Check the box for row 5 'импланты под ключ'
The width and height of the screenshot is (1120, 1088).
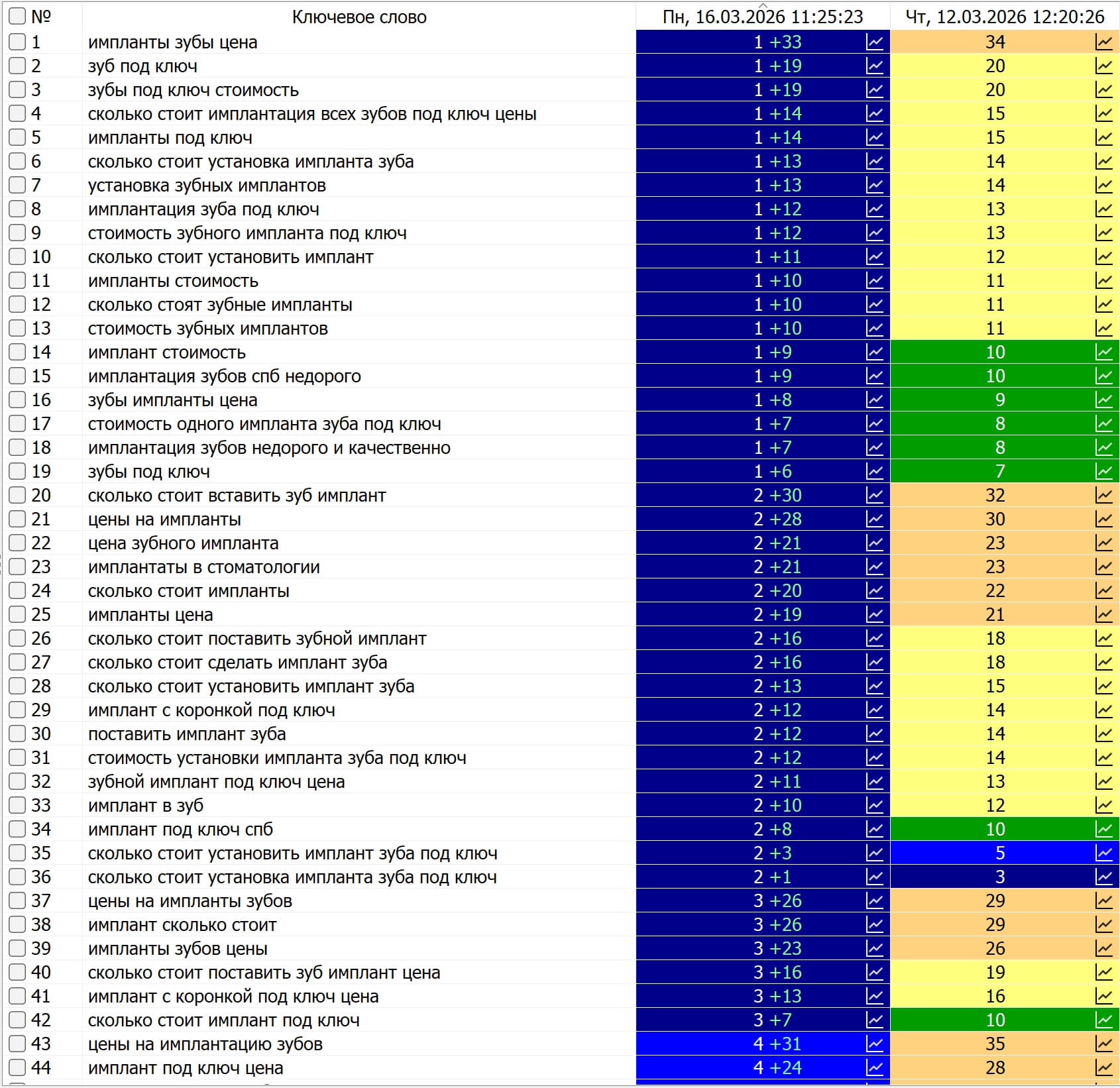point(17,138)
